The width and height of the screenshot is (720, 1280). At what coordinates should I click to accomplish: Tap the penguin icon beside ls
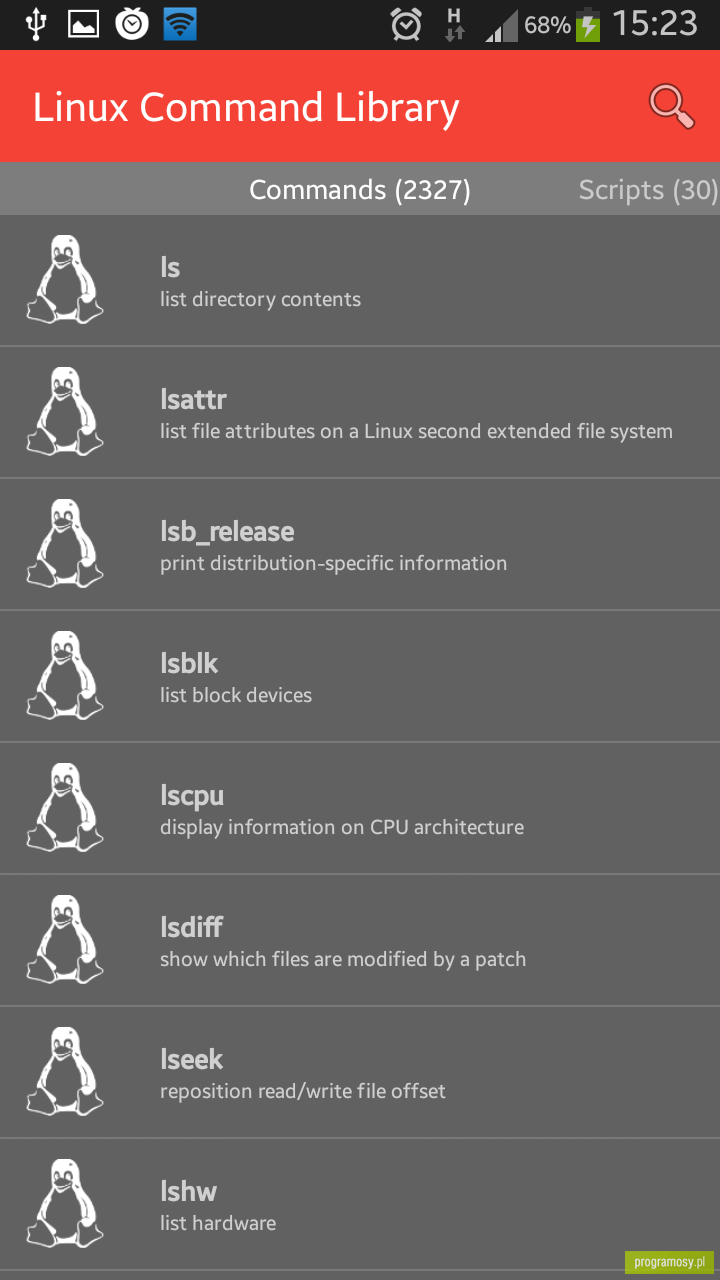[65, 279]
